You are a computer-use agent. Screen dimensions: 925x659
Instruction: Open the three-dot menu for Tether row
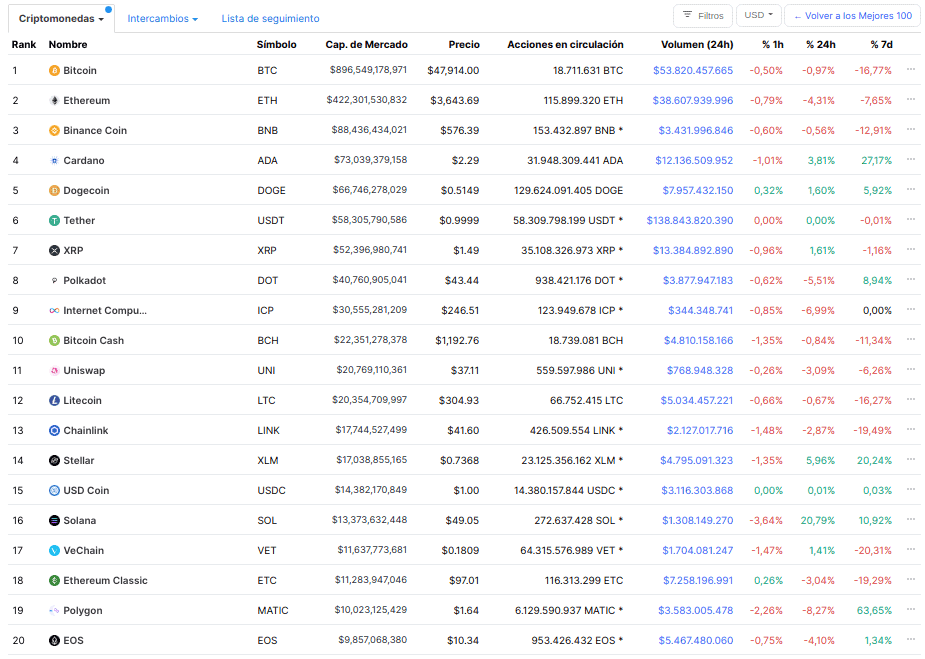(911, 219)
